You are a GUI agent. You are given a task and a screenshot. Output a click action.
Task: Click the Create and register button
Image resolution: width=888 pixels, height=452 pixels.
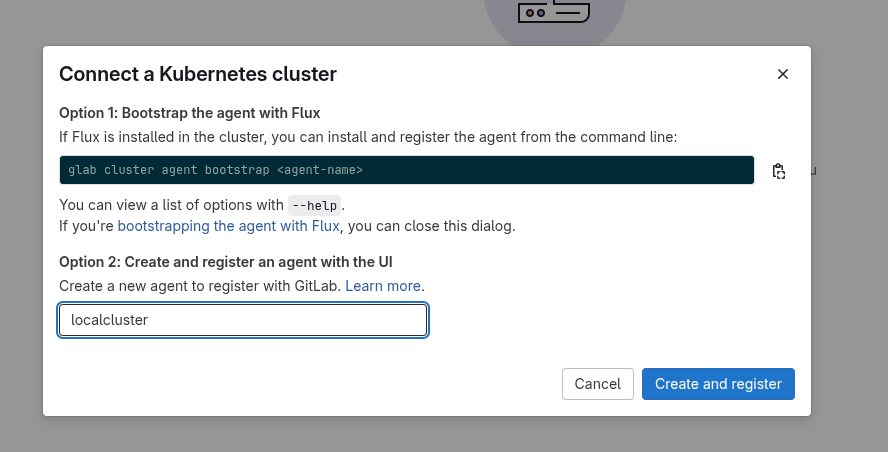pyautogui.click(x=718, y=384)
